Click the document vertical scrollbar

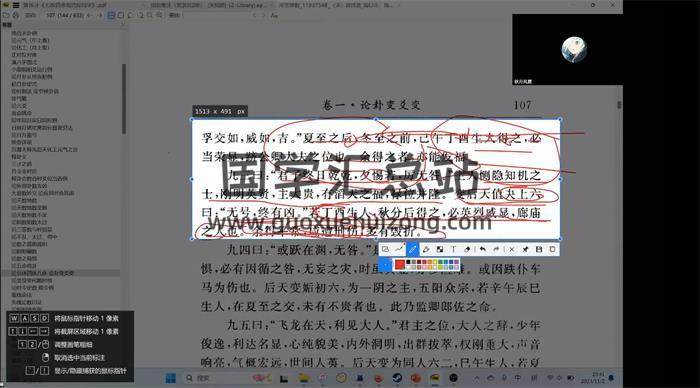pos(619,104)
